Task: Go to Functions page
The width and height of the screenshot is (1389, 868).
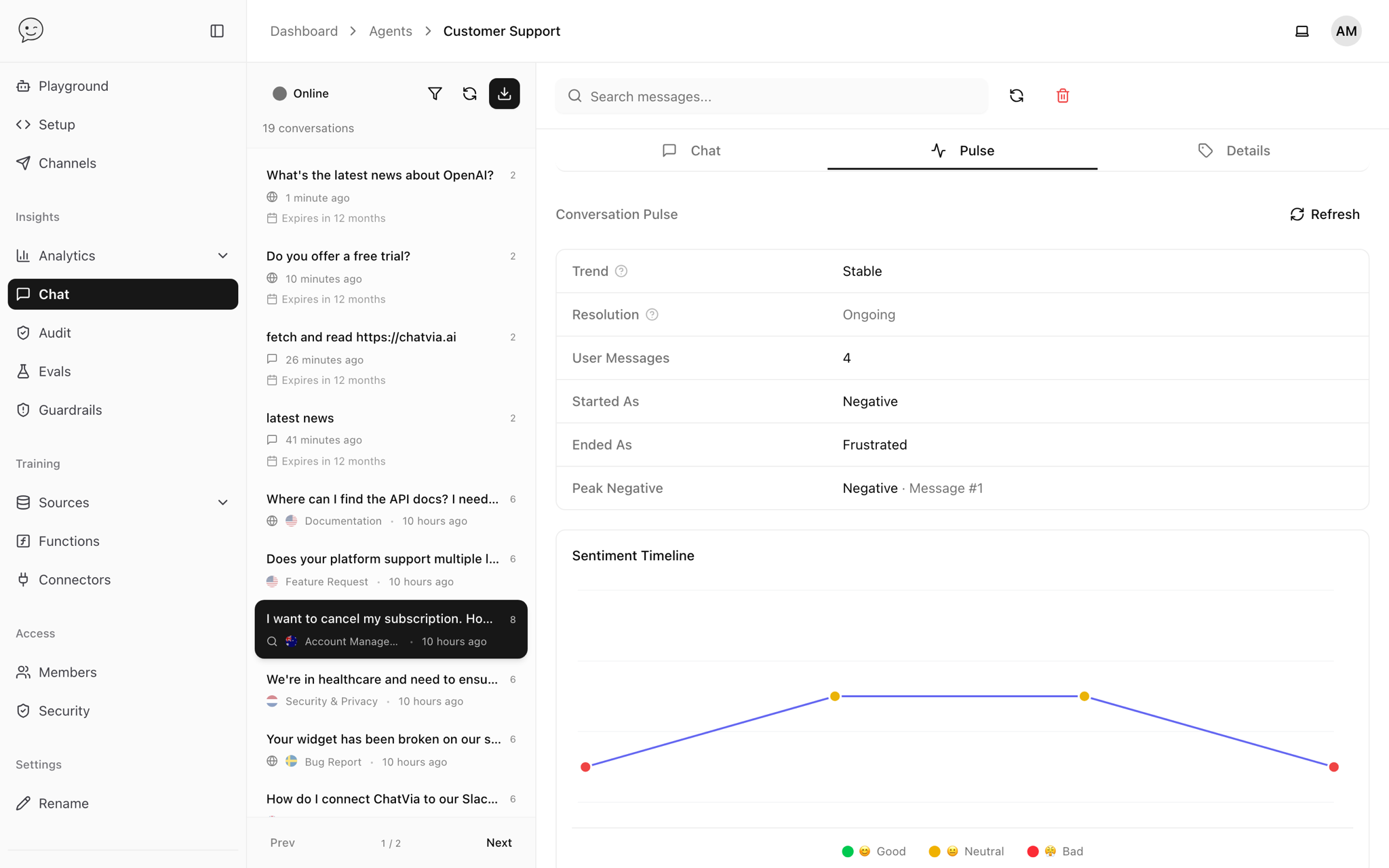Action: pos(123,541)
